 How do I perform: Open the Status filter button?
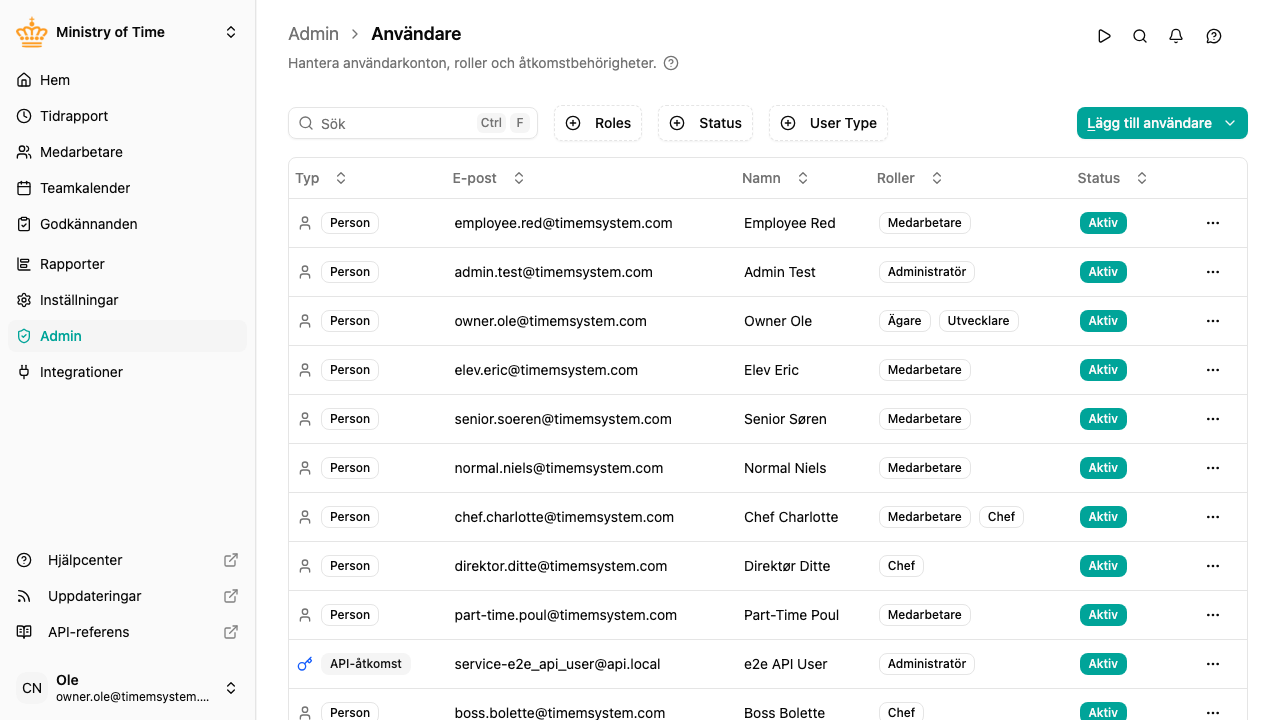coord(705,123)
